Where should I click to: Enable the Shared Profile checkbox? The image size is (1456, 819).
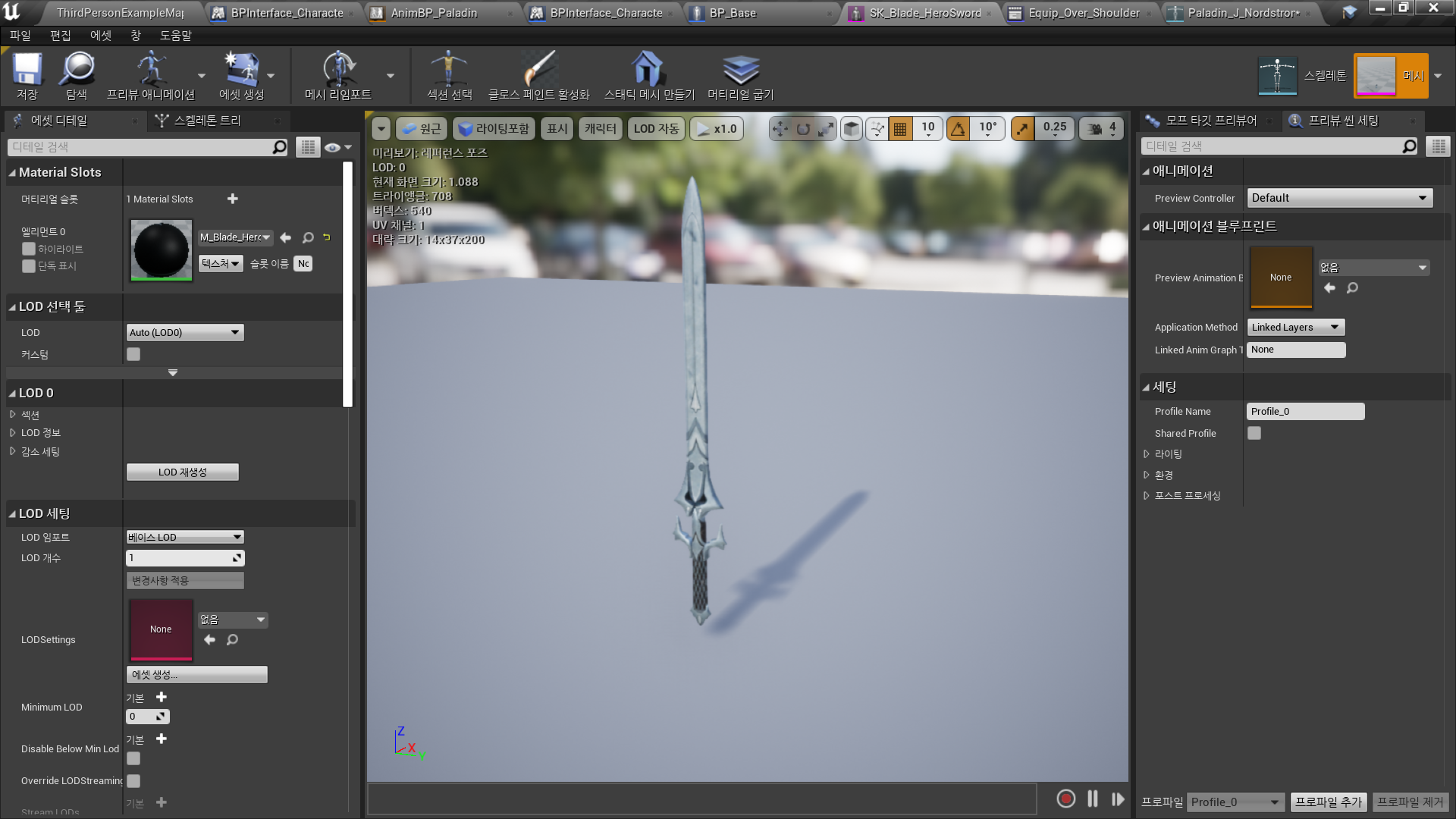click(x=1254, y=433)
